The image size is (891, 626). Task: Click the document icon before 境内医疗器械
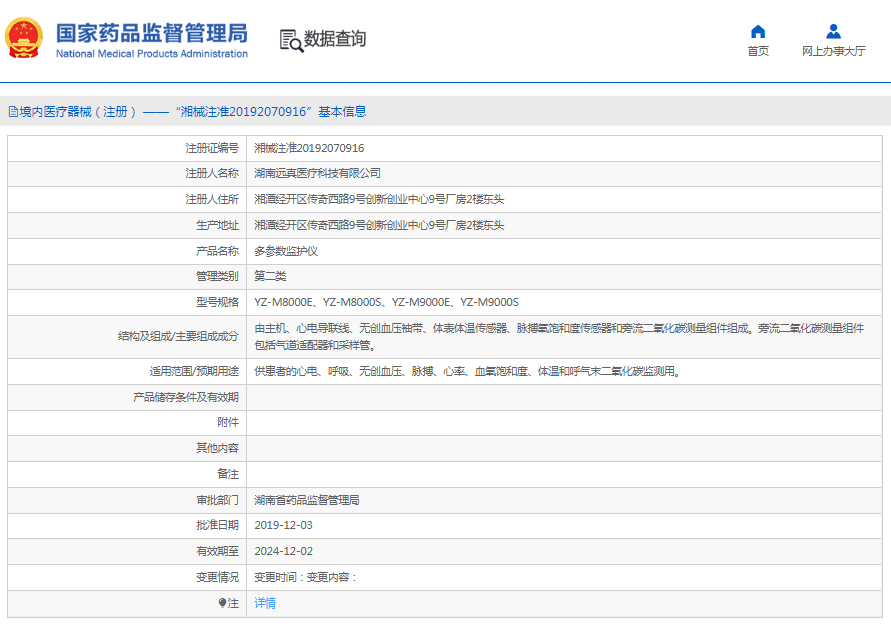pos(13,112)
